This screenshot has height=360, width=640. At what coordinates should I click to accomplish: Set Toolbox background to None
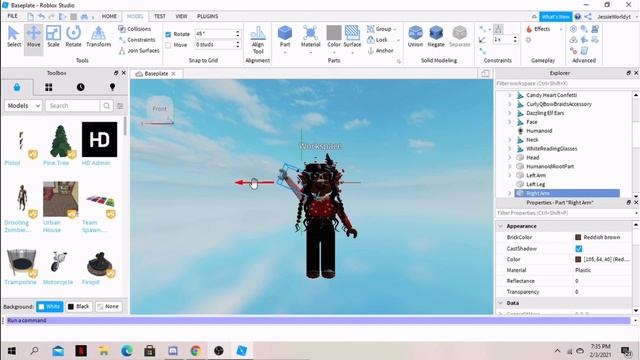click(x=108, y=307)
